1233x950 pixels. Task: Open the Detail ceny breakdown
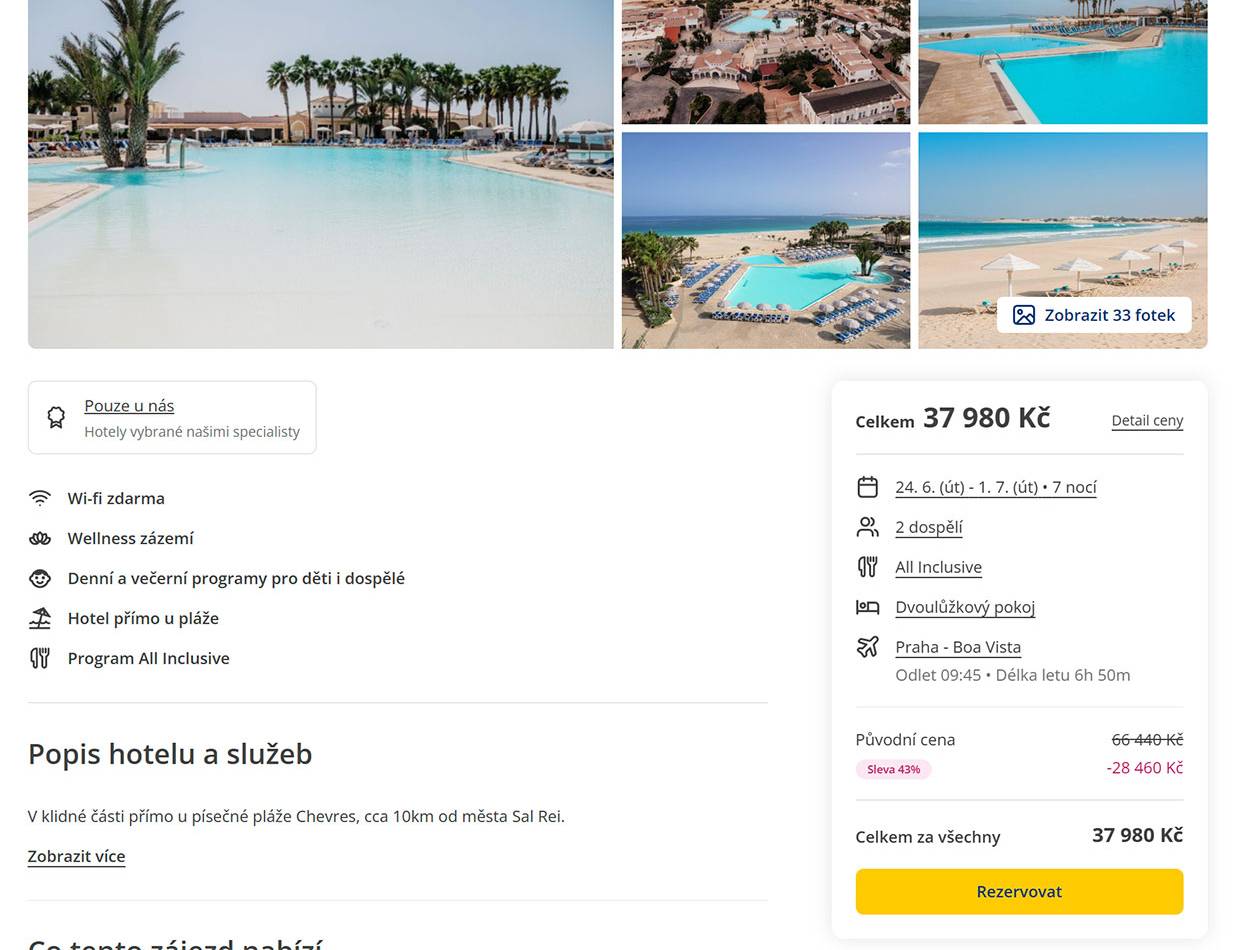(1147, 420)
